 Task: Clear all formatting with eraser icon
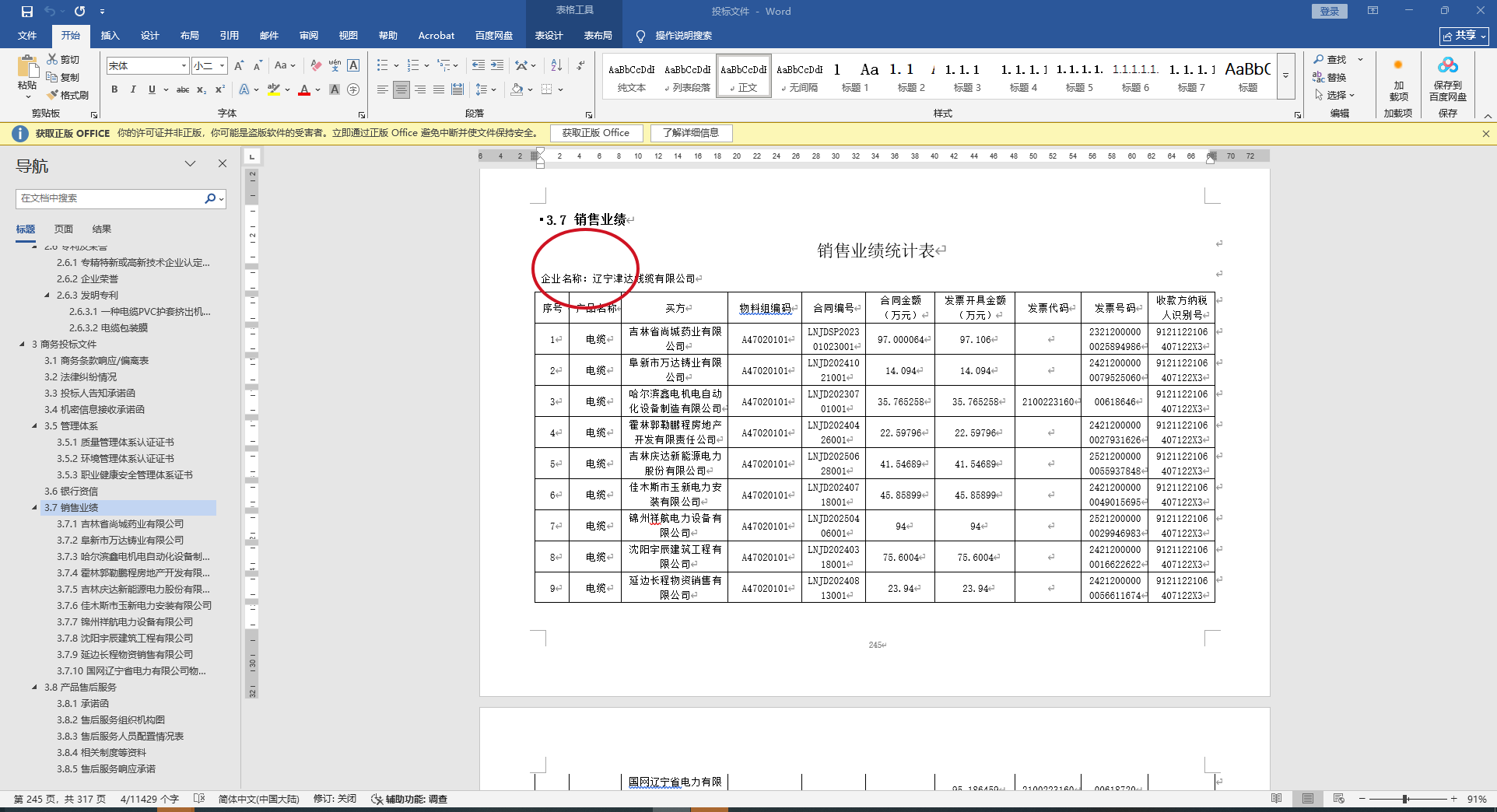click(315, 66)
